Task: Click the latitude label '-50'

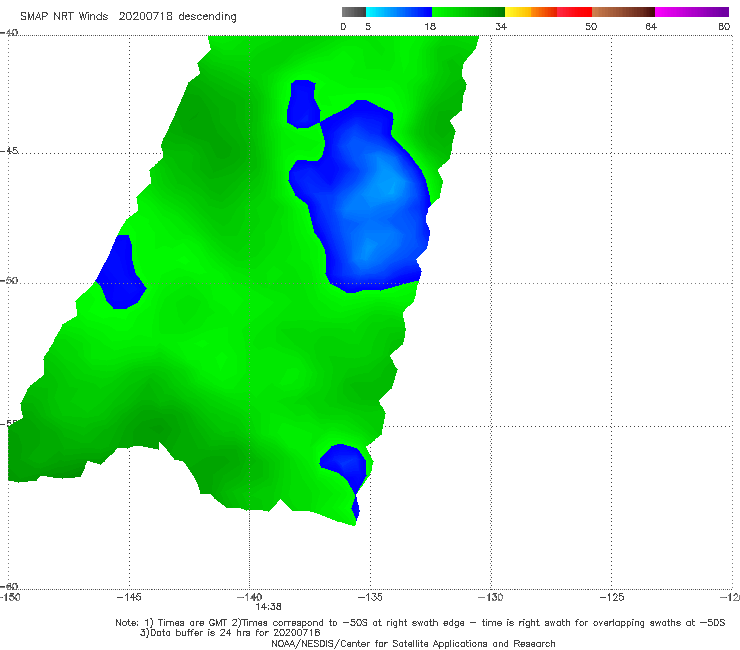Action: 9,280
